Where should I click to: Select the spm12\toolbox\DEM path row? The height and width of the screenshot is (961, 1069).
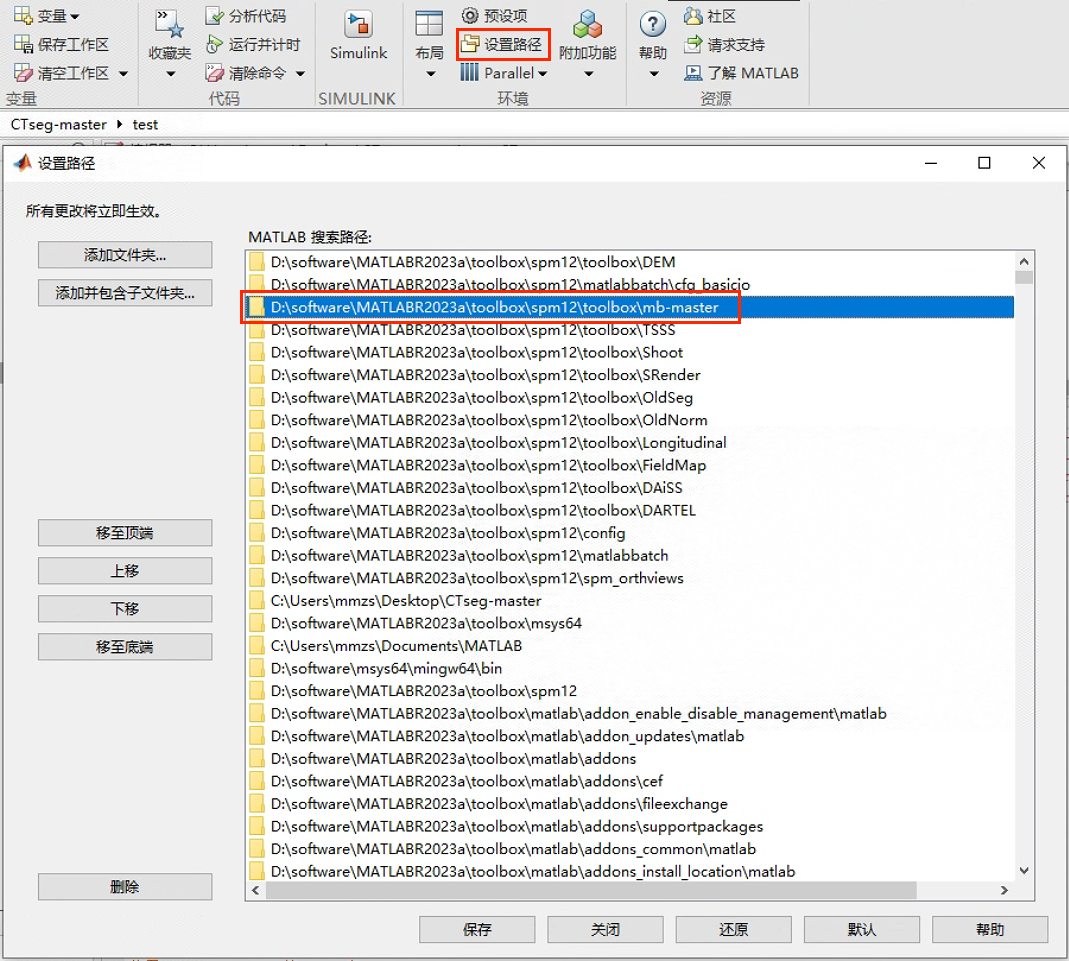[x=630, y=262]
